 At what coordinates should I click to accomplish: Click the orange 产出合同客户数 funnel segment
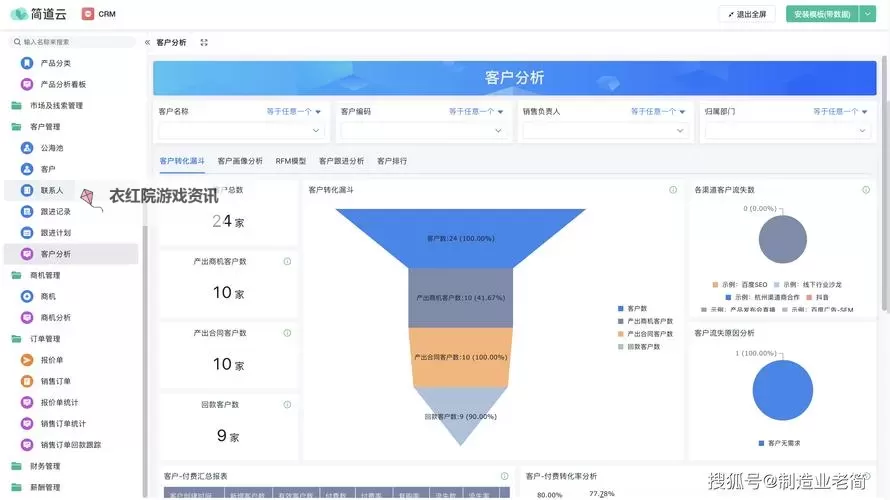pos(460,357)
